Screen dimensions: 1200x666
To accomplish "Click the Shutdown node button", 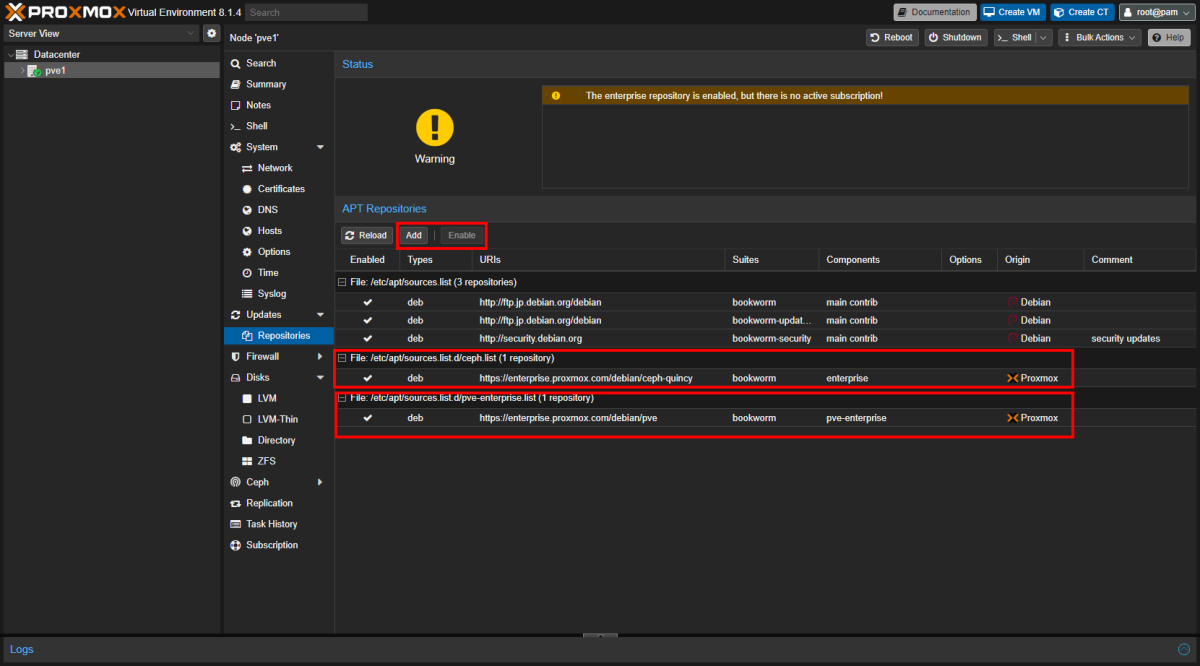I will point(955,37).
